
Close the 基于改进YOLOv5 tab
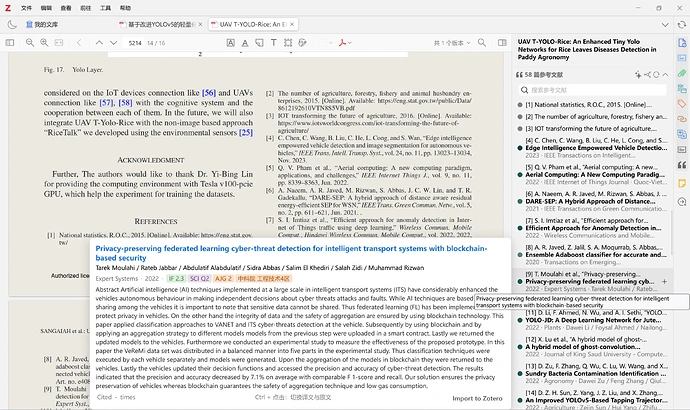[200, 24]
